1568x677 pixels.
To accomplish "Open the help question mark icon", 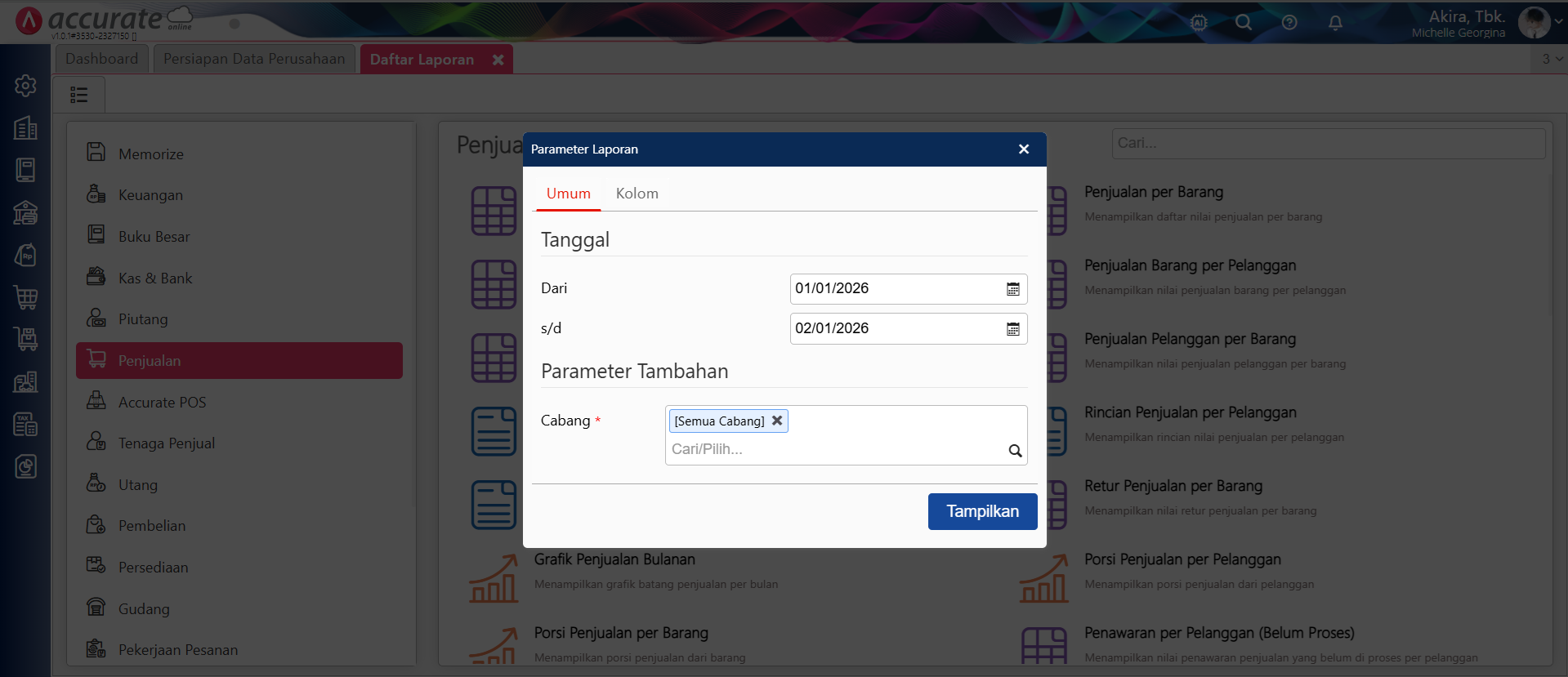I will coord(1289,23).
